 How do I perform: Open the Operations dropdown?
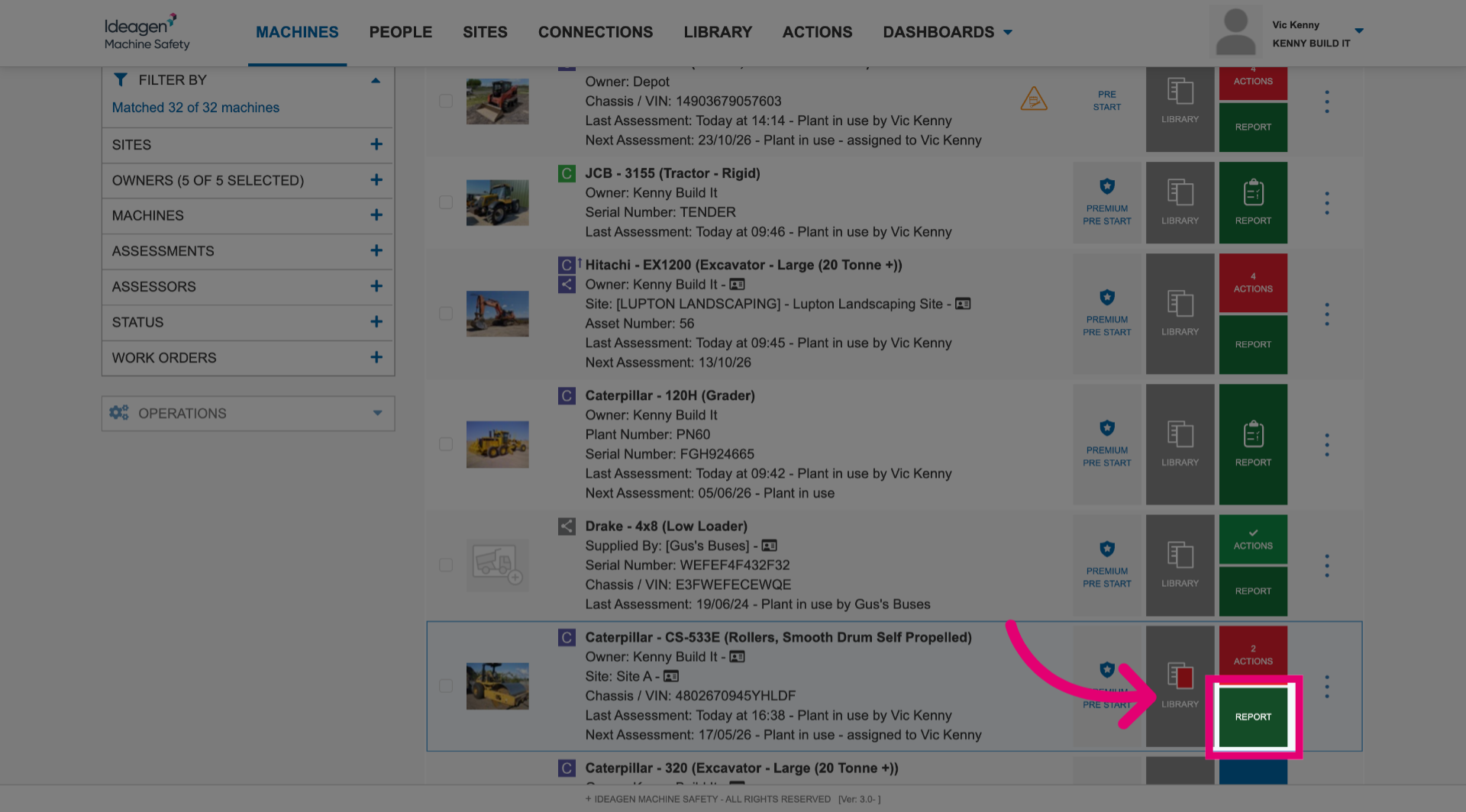click(x=248, y=413)
